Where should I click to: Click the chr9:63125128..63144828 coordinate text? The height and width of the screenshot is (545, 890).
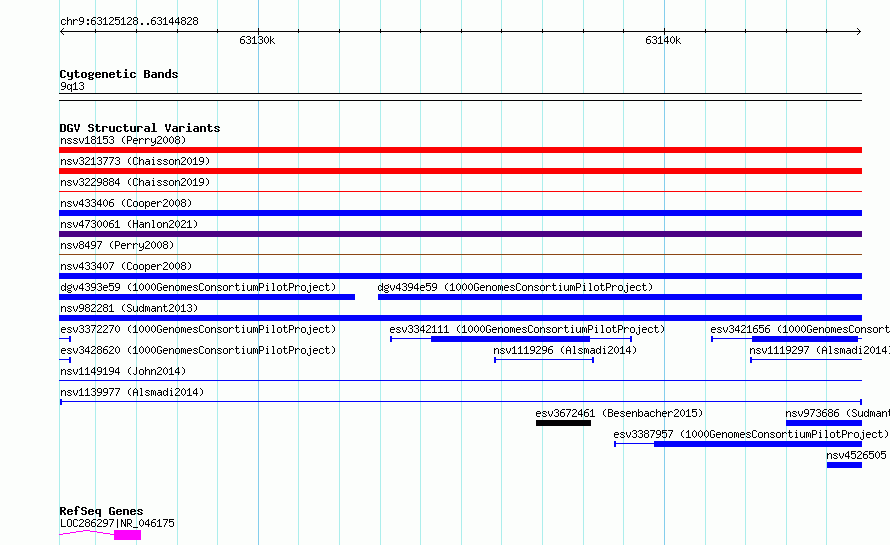coord(129,21)
